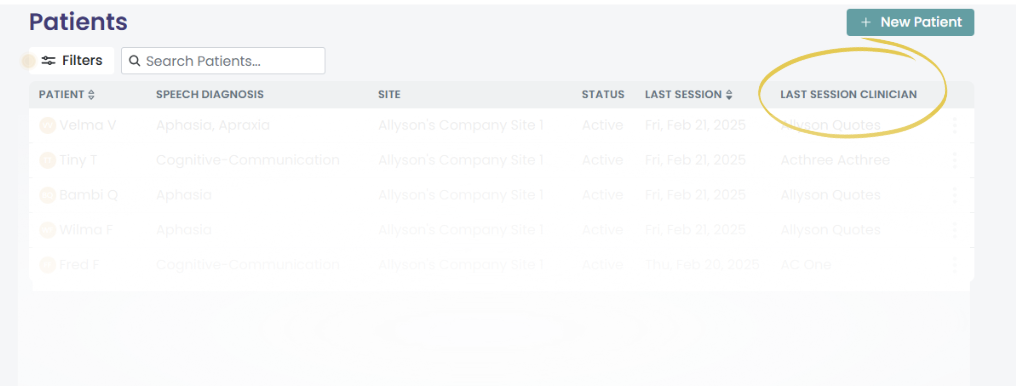Click the Status column header
This screenshot has width=1016, height=386.
[x=603, y=95]
